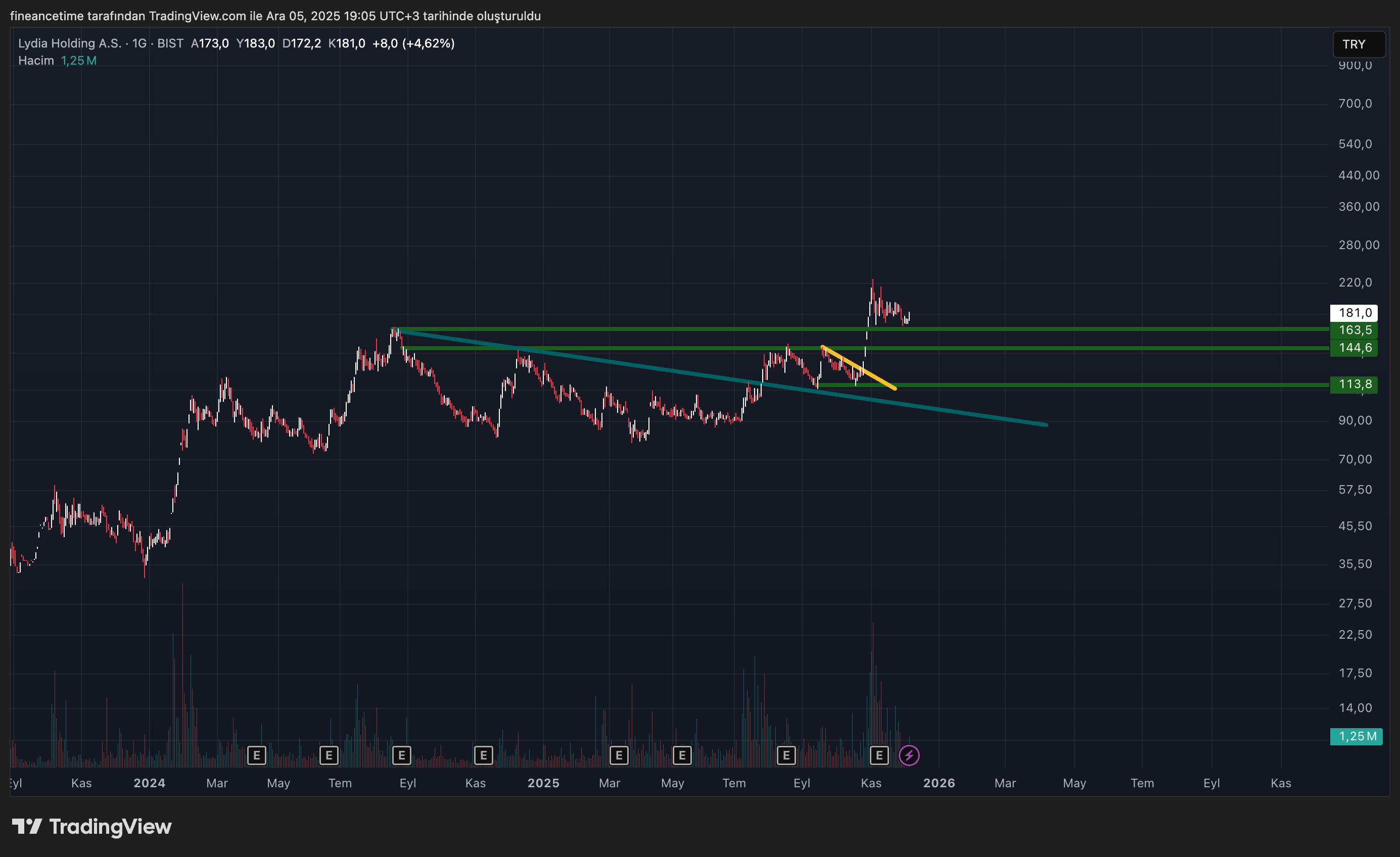Click the 2026 label on time axis

click(x=939, y=783)
